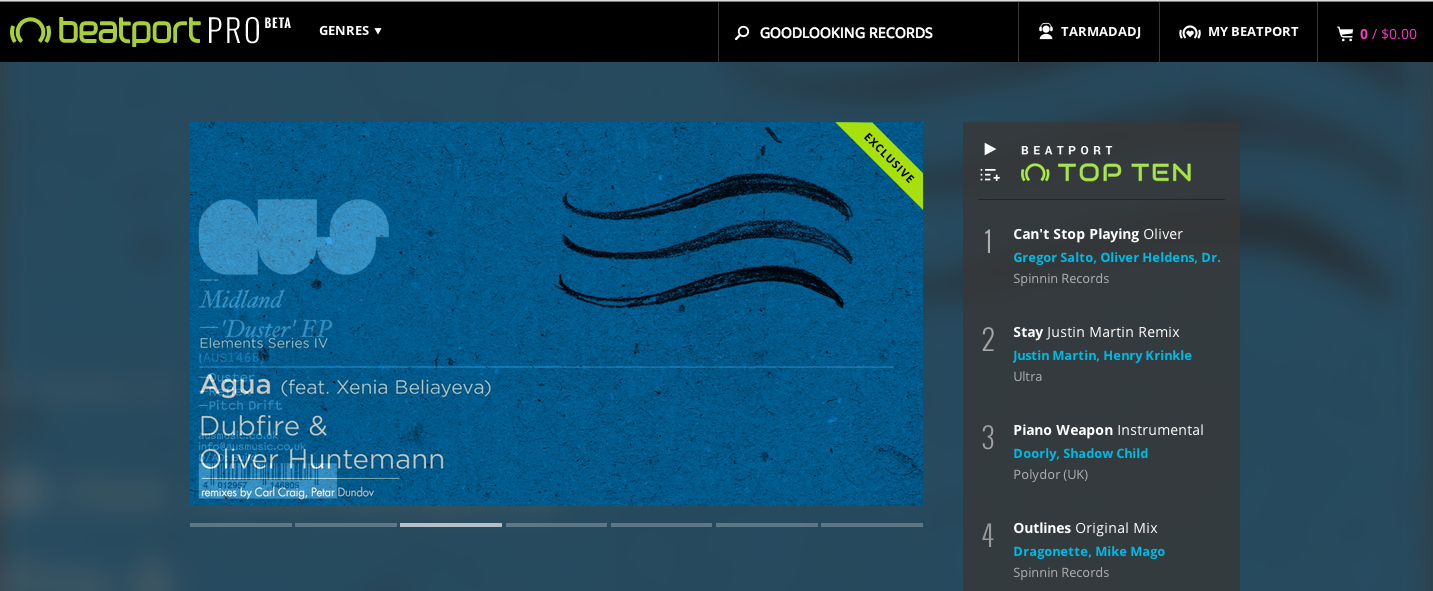Open track Piano Weapon Instrumental
This screenshot has width=1433, height=591.
tap(1108, 430)
